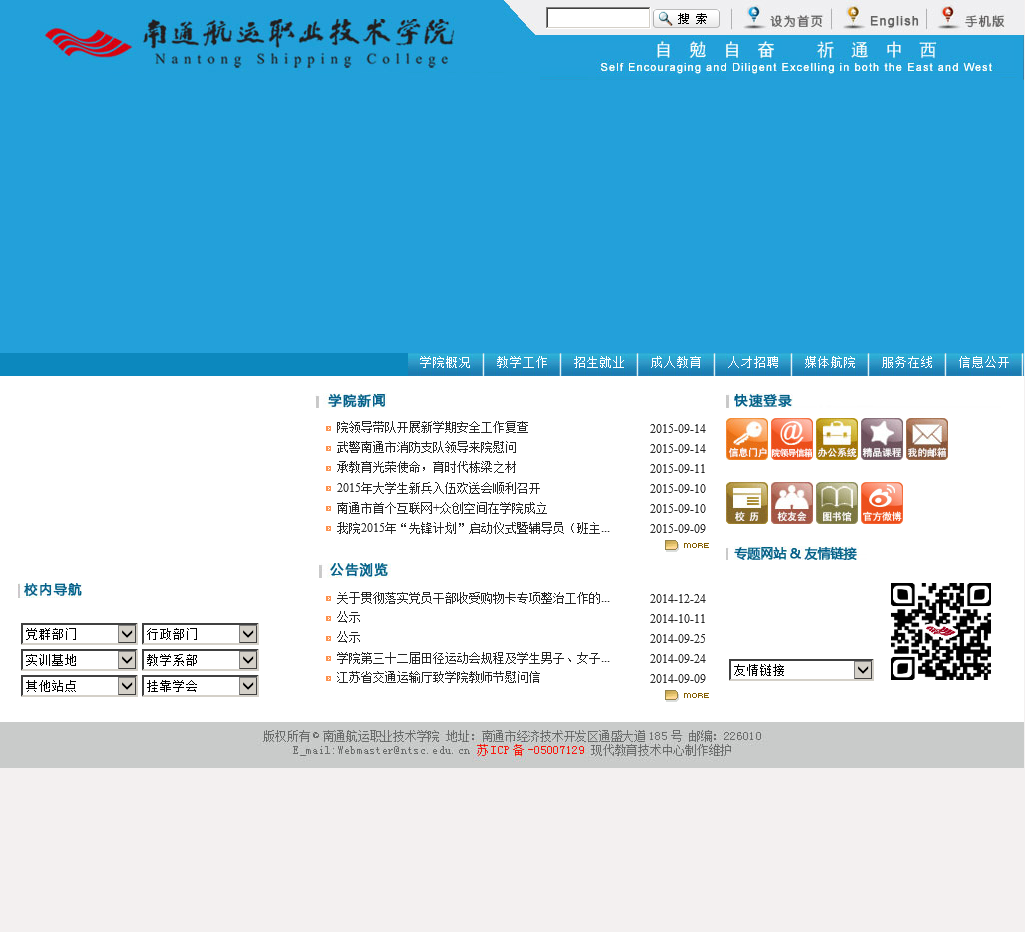
Task: Expand the 其他站点 dropdown
Action: pos(79,686)
